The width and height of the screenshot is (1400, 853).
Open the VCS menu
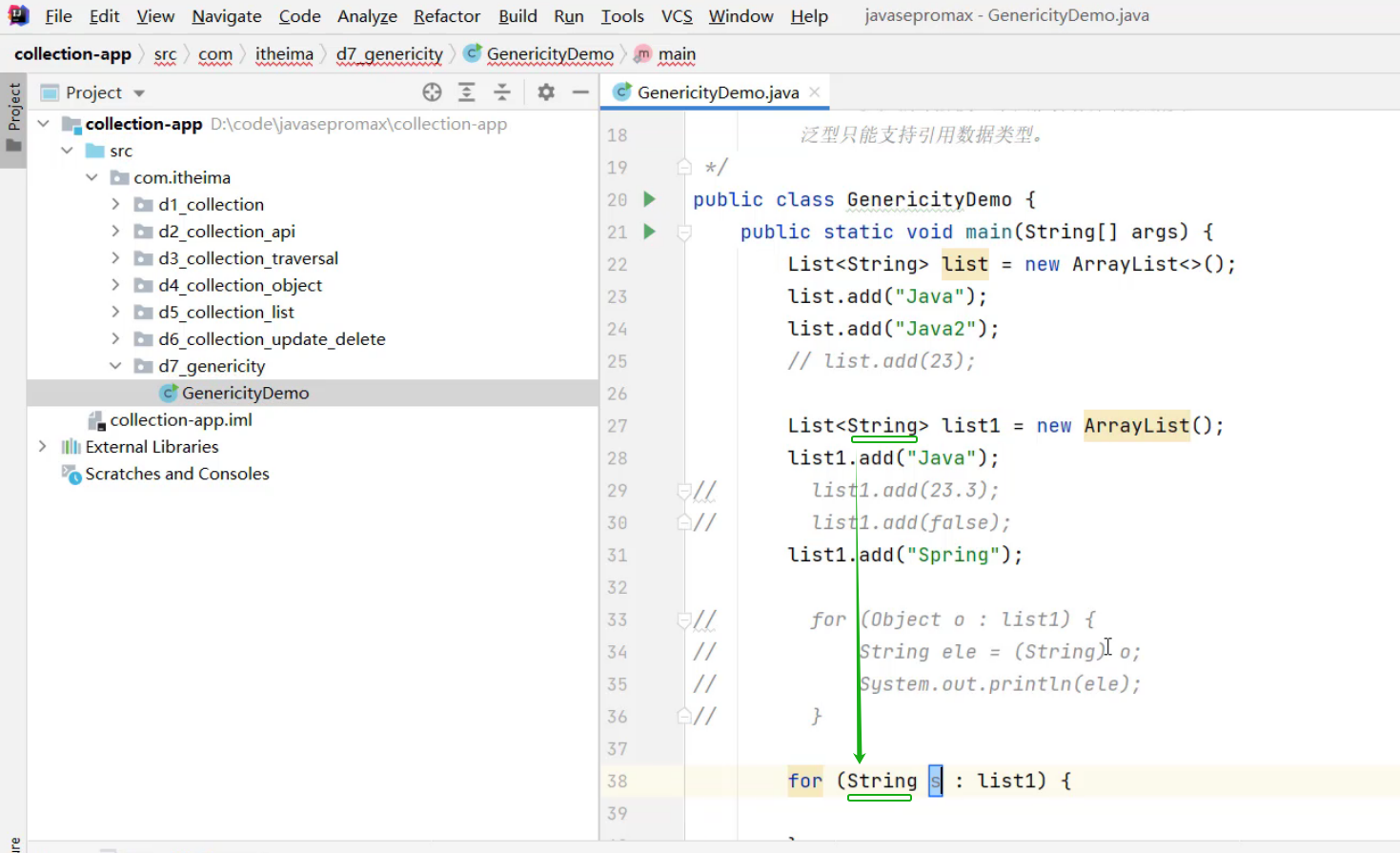(677, 16)
